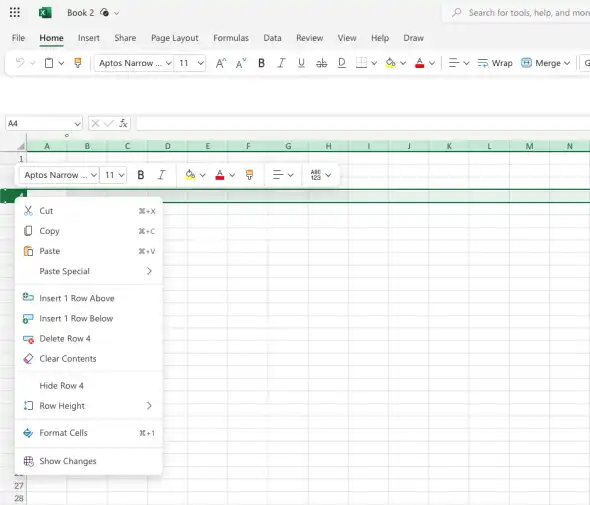Toggle Bold in the ribbon
Screen dimensions: 590x505
[262, 63]
